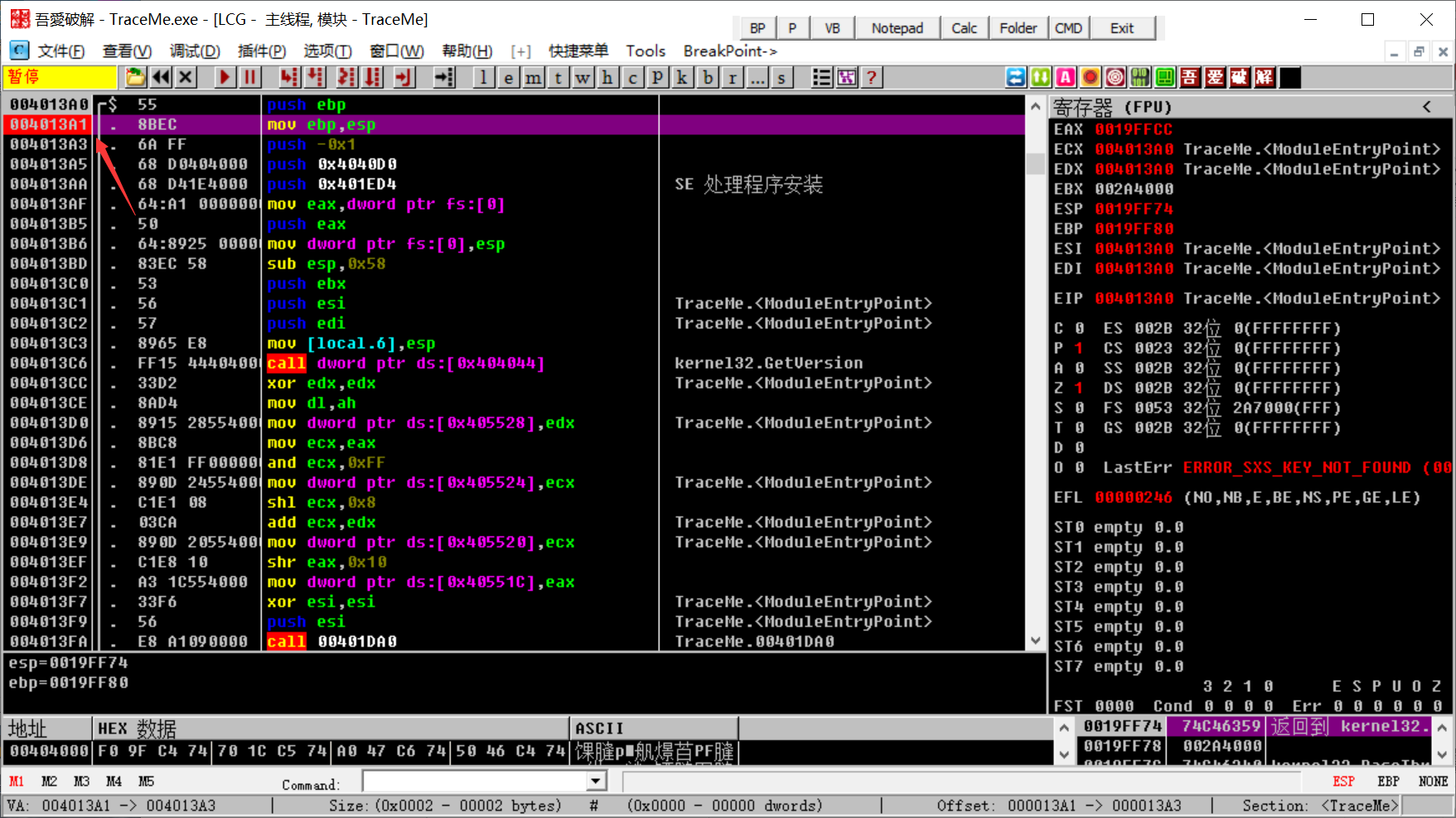The height and width of the screenshot is (818, 1456).
Task: Open the Tools menu
Action: coord(646,51)
